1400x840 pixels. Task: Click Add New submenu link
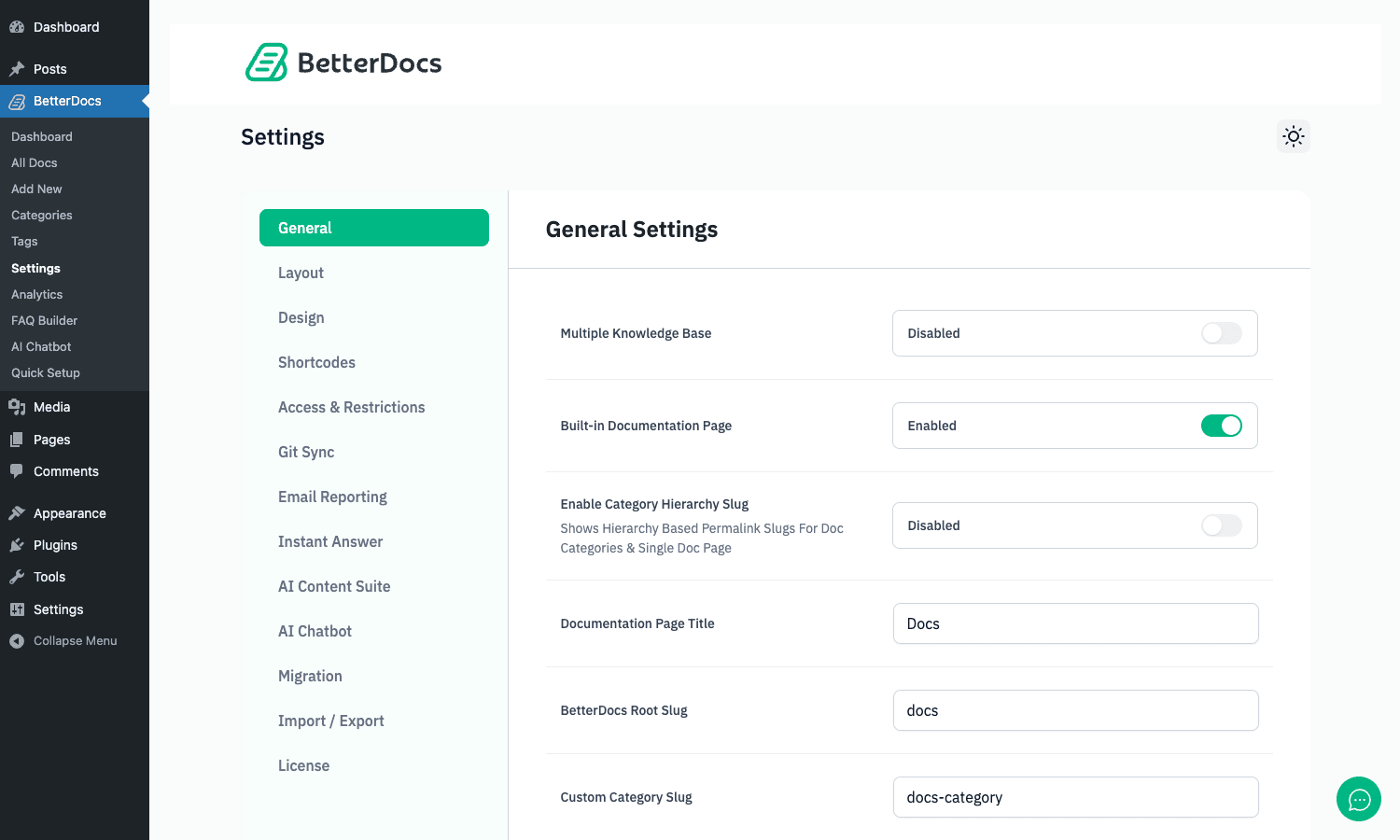point(36,189)
